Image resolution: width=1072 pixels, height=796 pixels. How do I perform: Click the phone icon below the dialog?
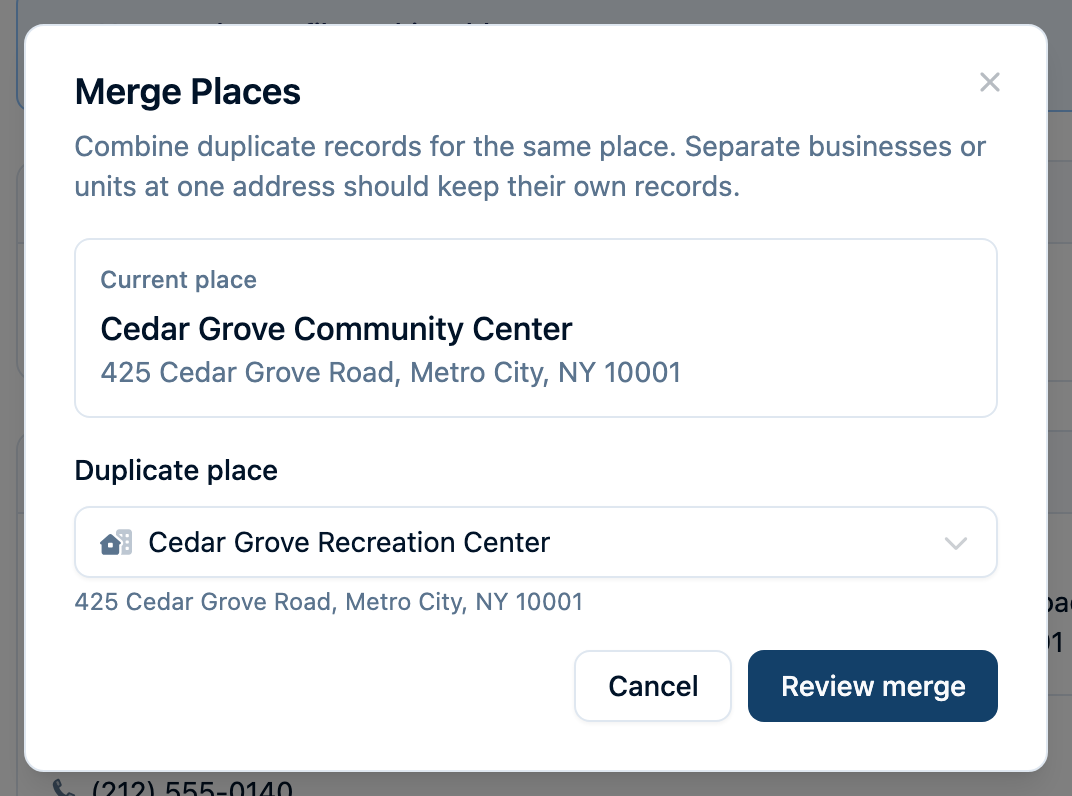click(64, 788)
